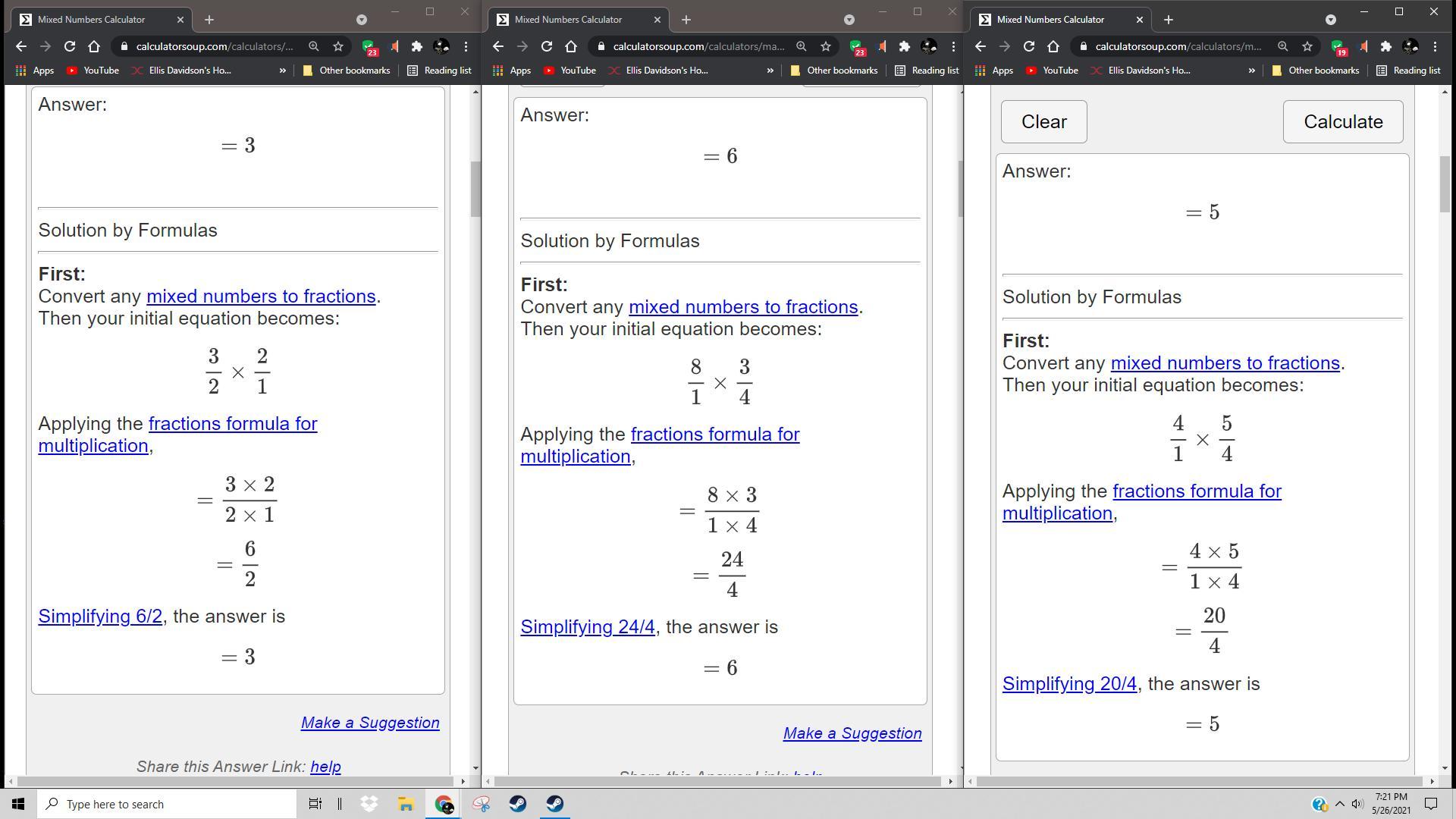Open the Chrome three-dot menu in the left window
1456x819 pixels.
tap(466, 46)
